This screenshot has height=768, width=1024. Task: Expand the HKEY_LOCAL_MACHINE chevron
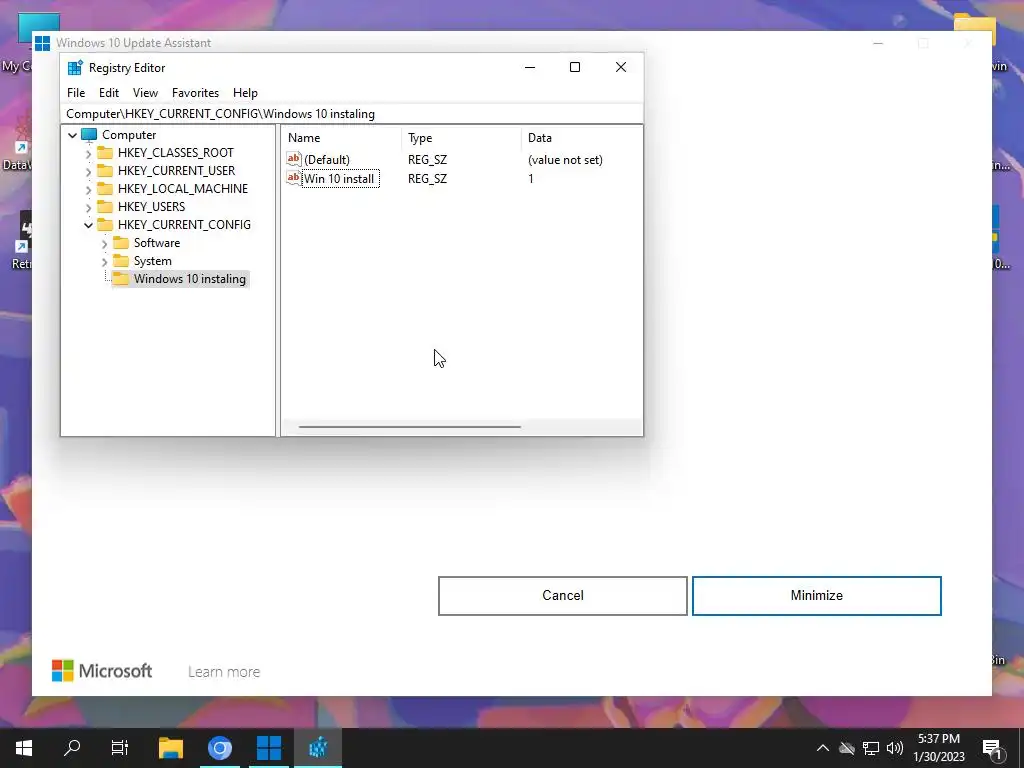click(88, 189)
